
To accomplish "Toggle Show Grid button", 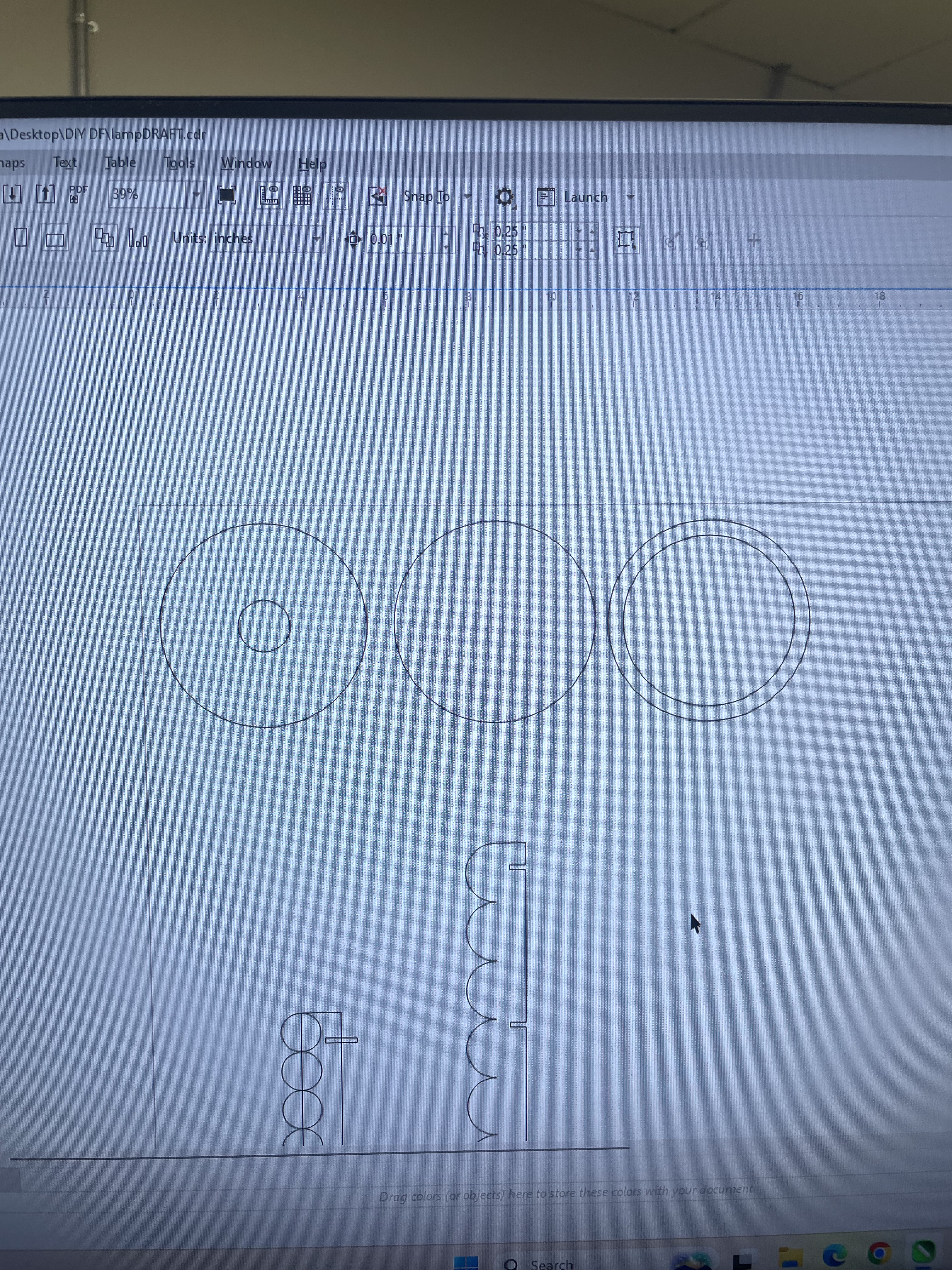I will click(302, 196).
